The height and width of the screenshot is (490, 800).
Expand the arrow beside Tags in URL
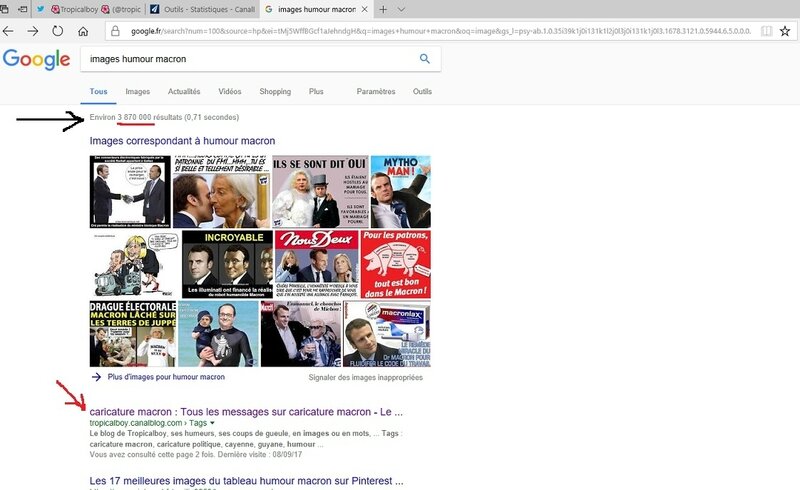[x=212, y=423]
